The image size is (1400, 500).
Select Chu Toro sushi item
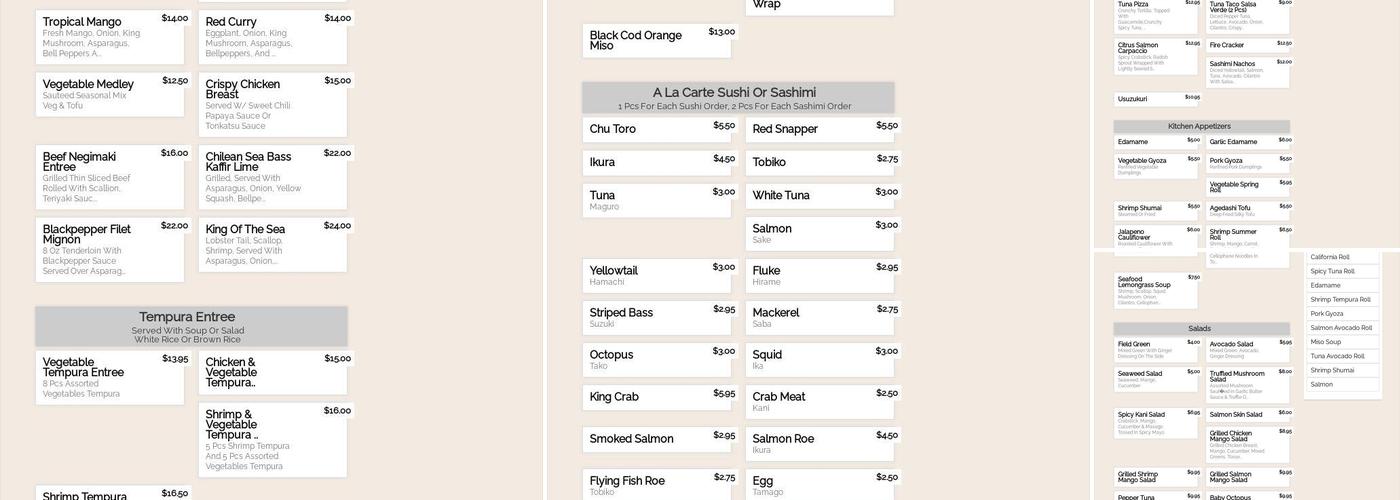[x=657, y=130]
